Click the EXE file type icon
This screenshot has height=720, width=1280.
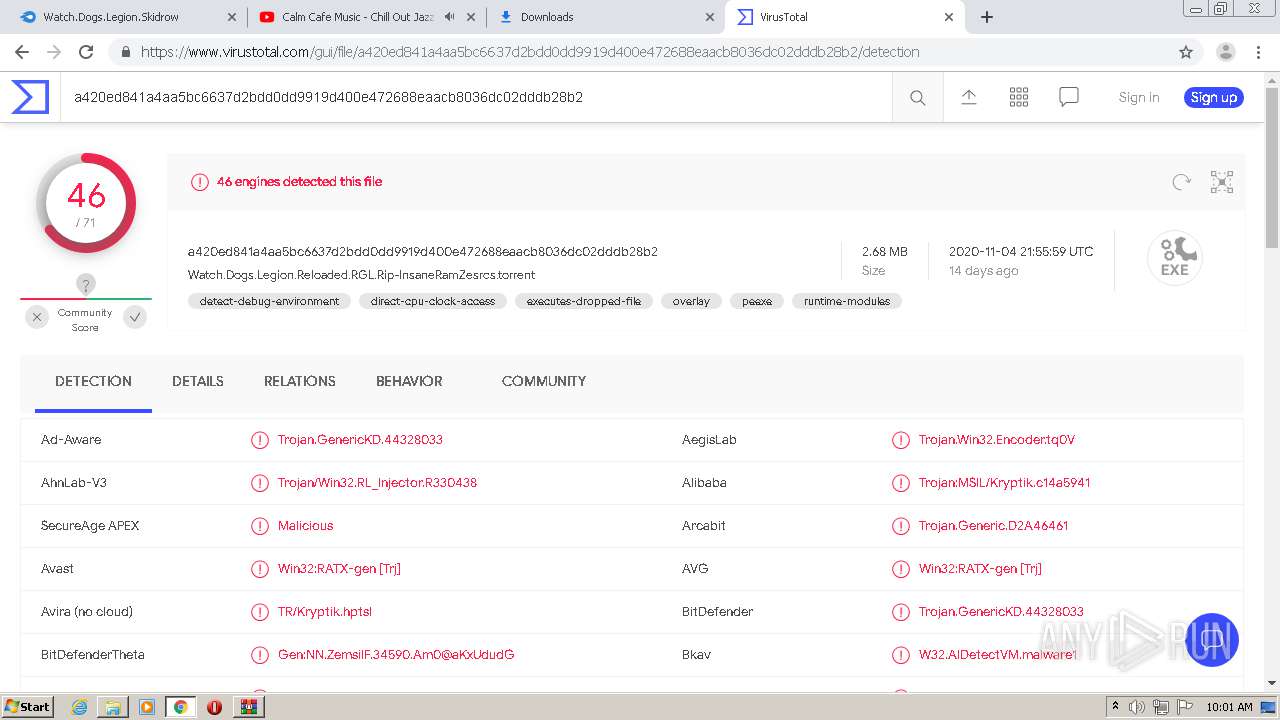1174,258
